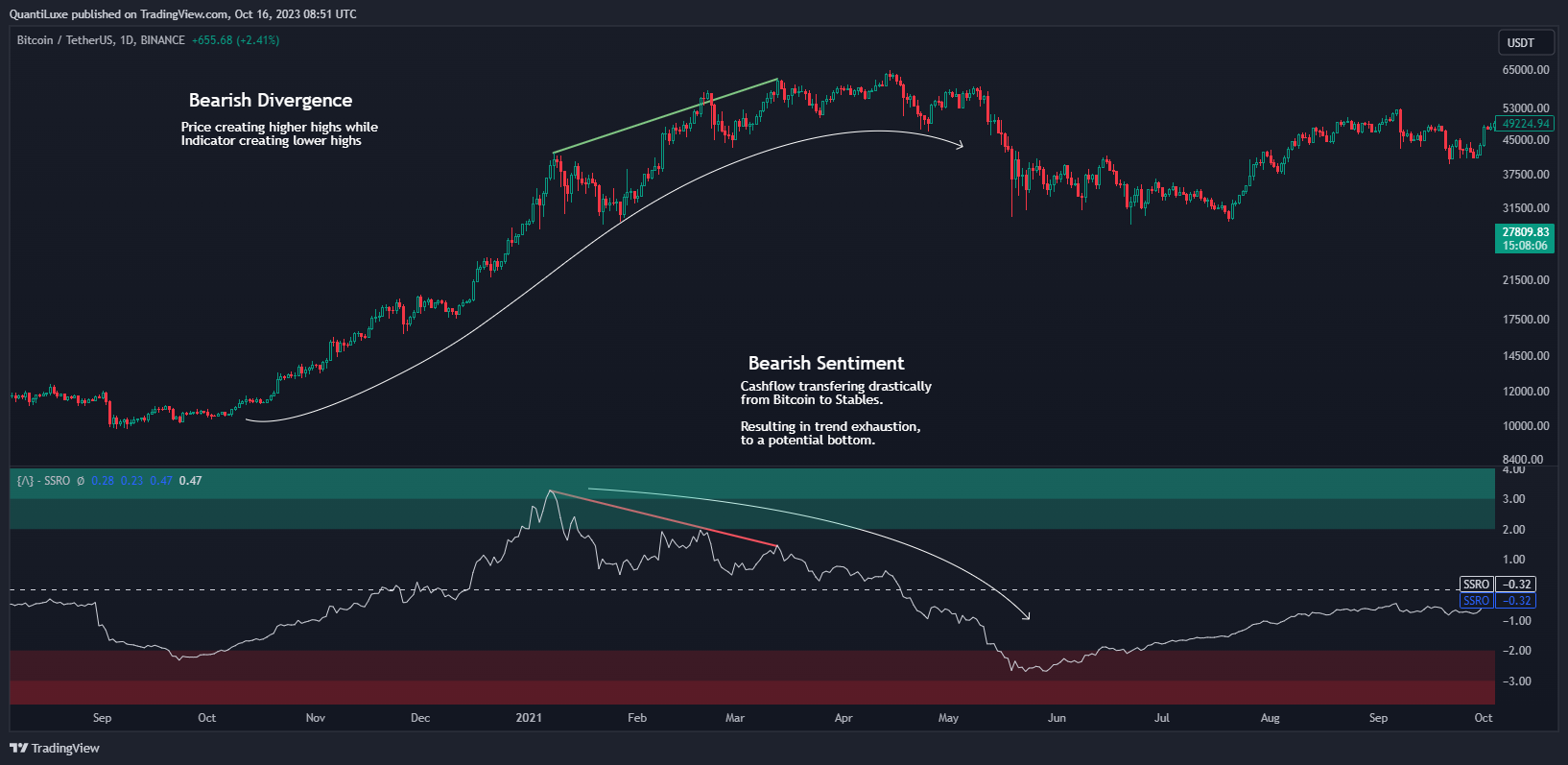Click the -1.00 indicator scale label

[1517, 621]
